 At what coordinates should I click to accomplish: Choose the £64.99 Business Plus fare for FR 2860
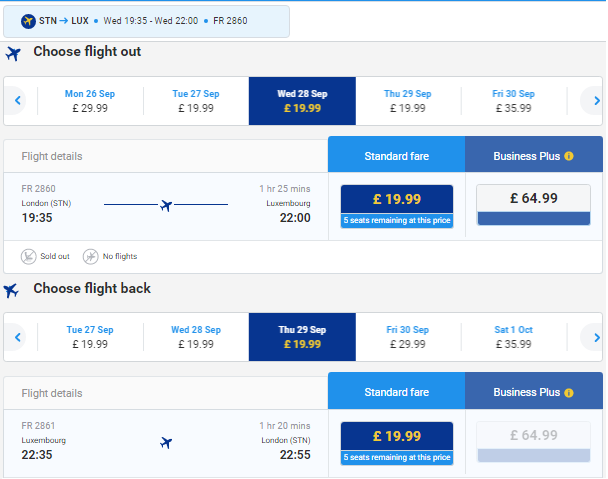pos(534,205)
